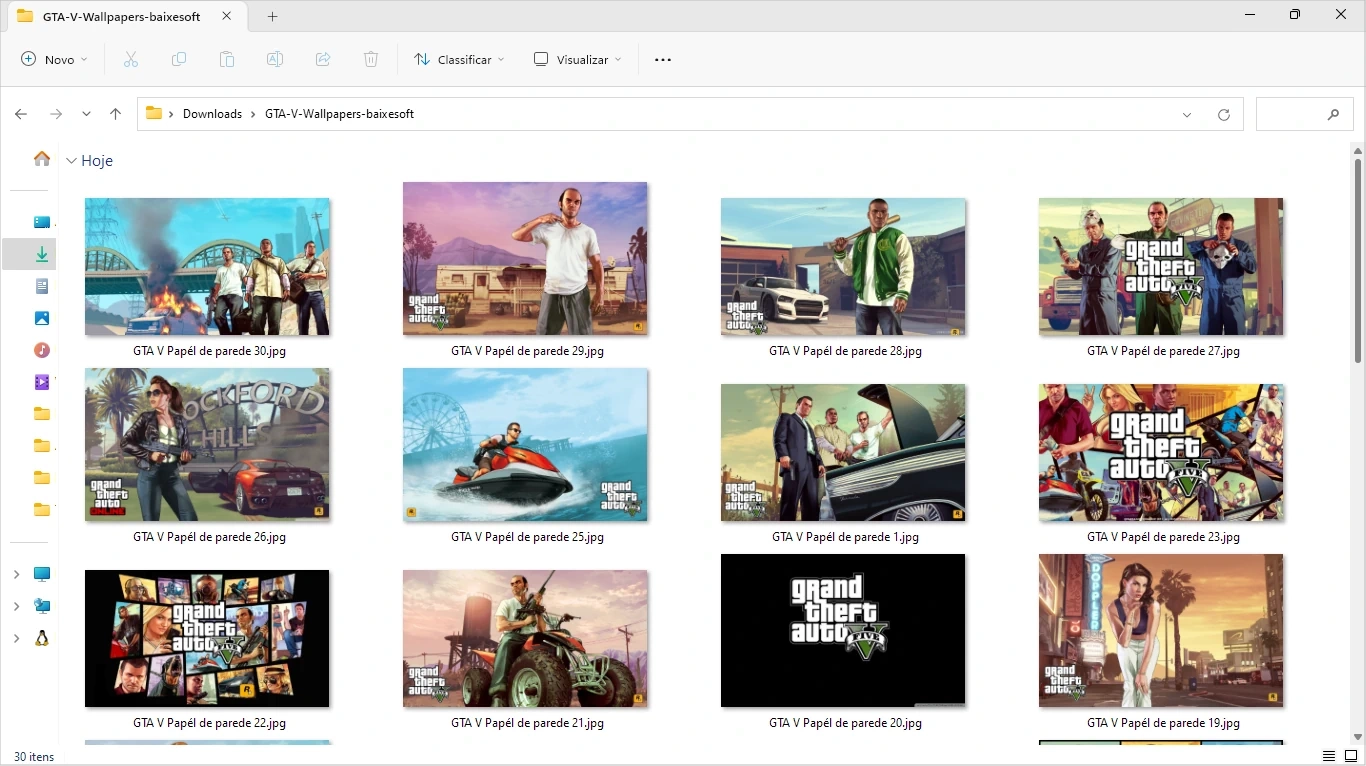Go forward with the right arrow
This screenshot has width=1366, height=766.
(56, 114)
